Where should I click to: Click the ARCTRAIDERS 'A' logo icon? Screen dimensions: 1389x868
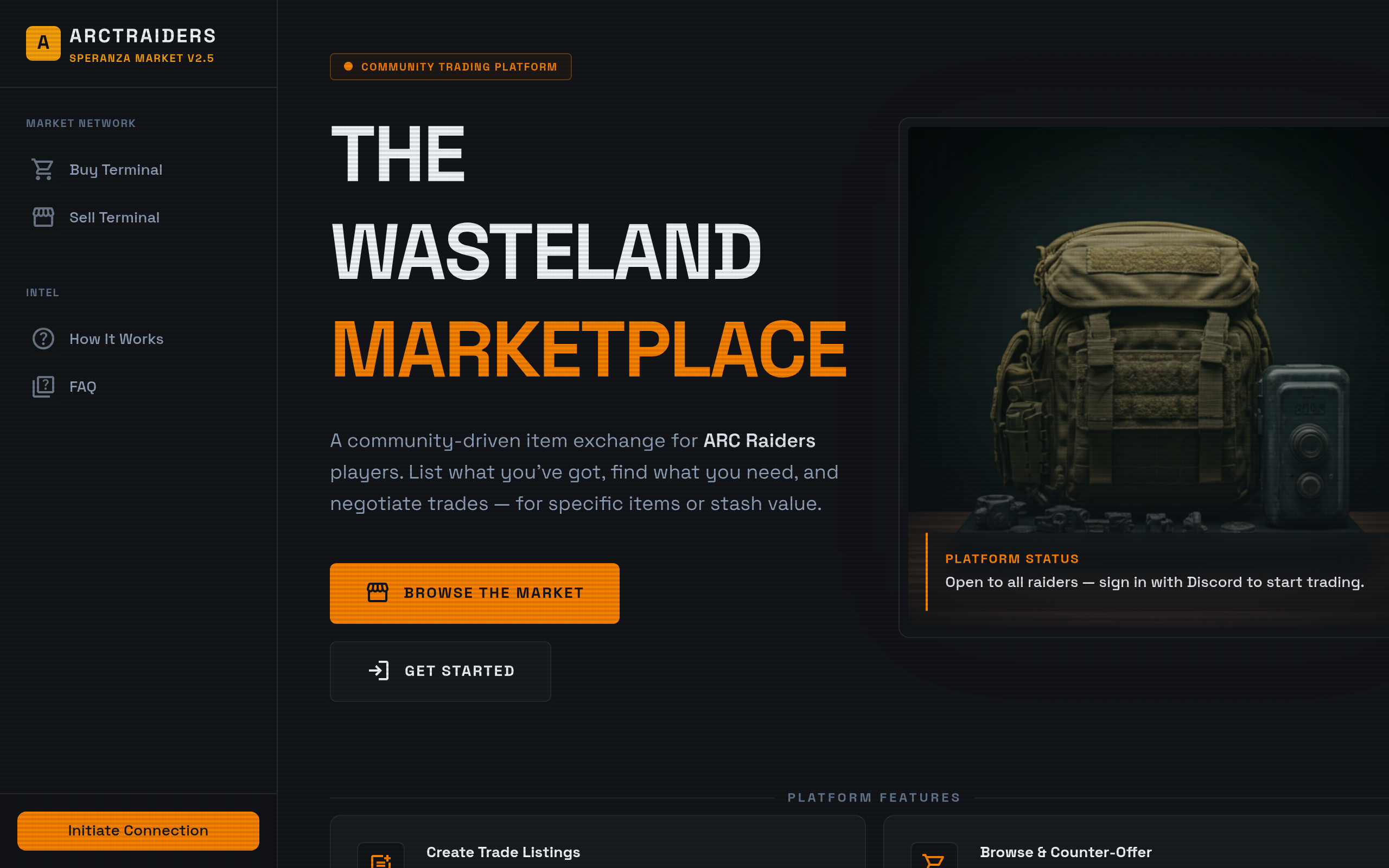coord(42,43)
